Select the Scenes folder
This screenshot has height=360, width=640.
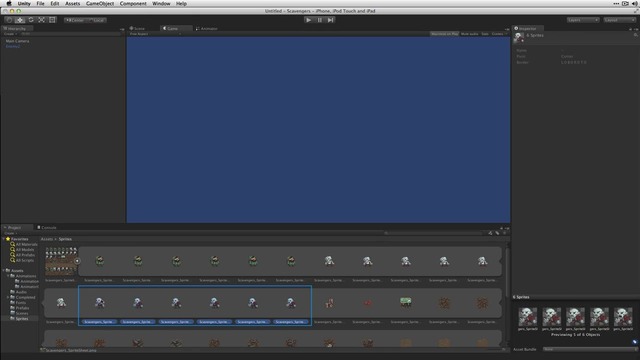[x=20, y=313]
